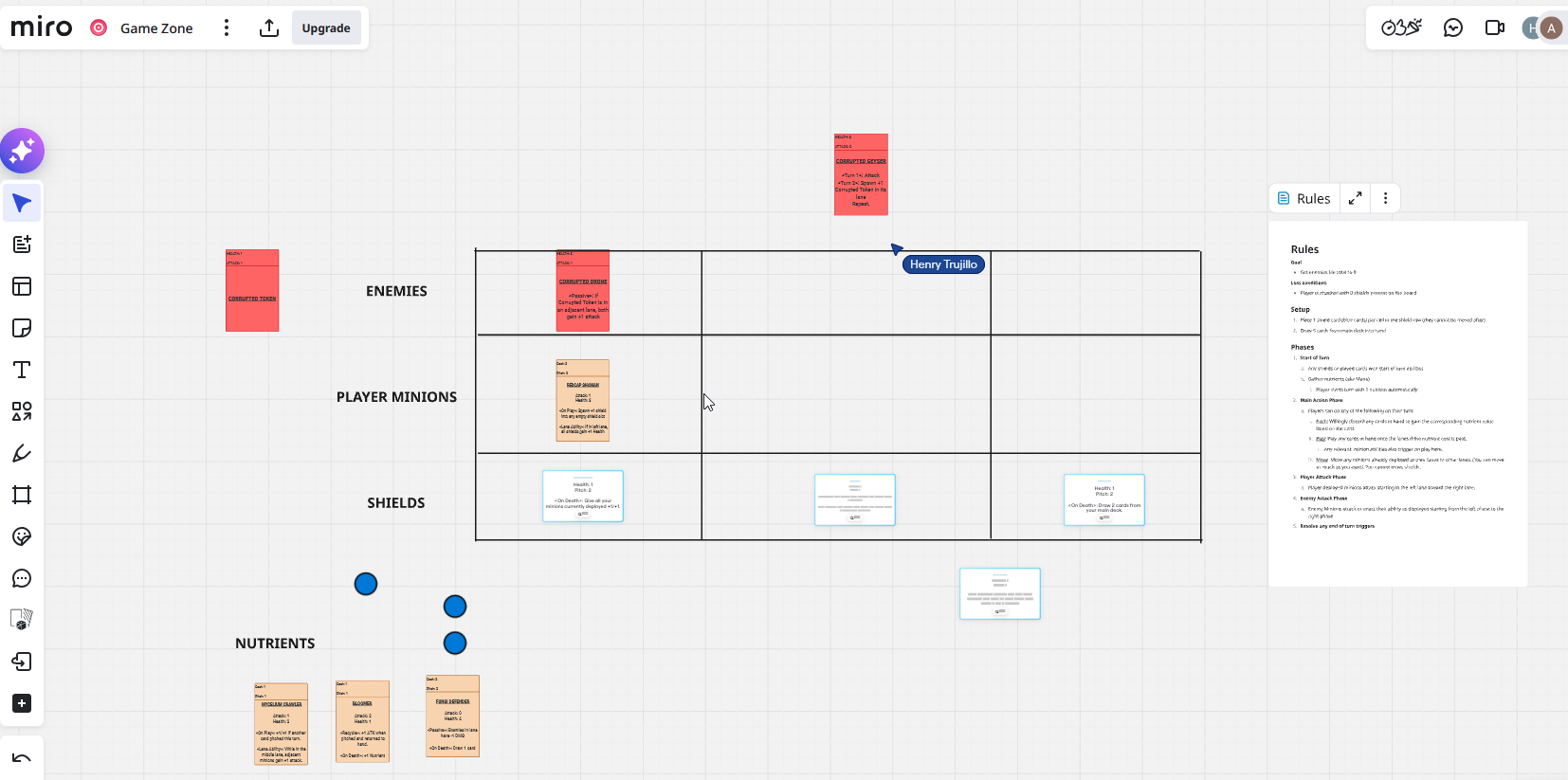Open the templates panel icon

point(22,286)
